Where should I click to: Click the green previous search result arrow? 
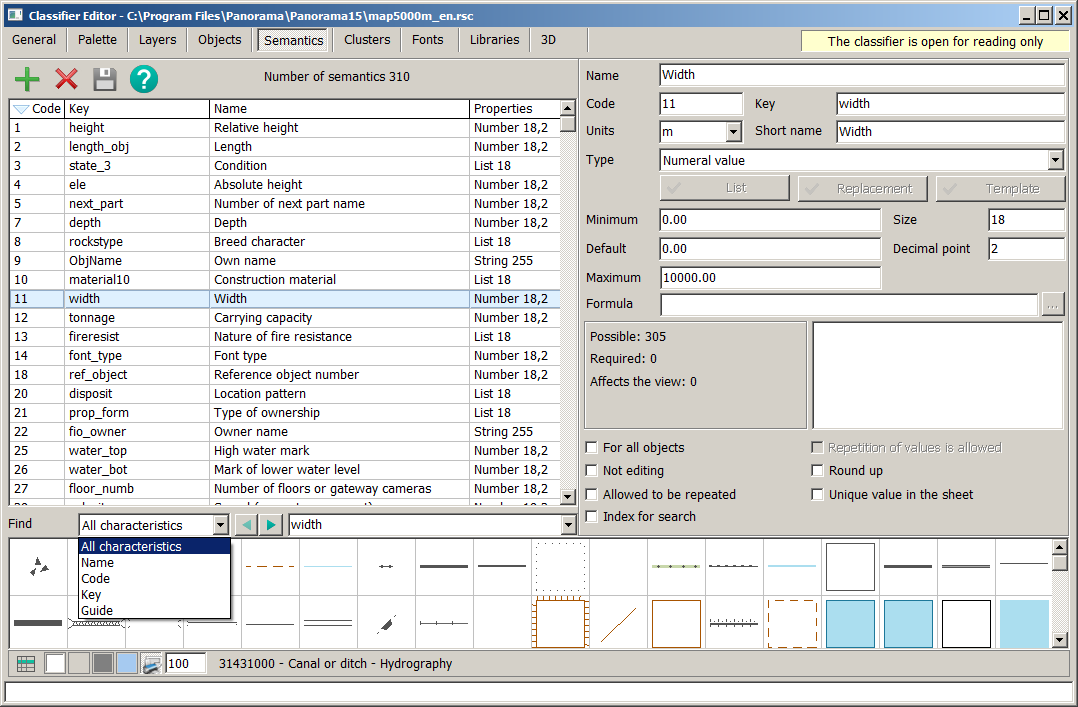pos(246,525)
